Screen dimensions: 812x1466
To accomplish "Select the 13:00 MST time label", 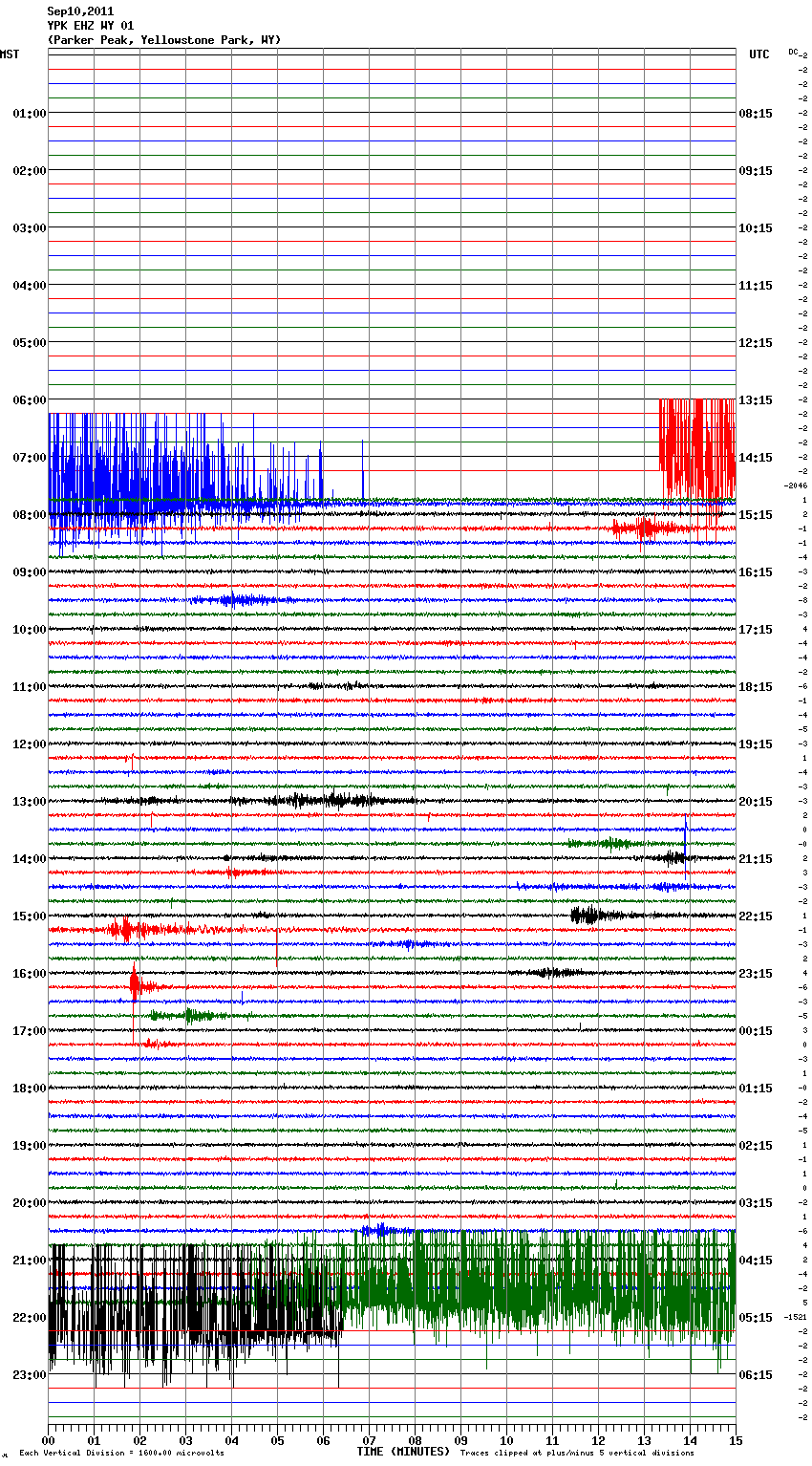I will (x=30, y=802).
